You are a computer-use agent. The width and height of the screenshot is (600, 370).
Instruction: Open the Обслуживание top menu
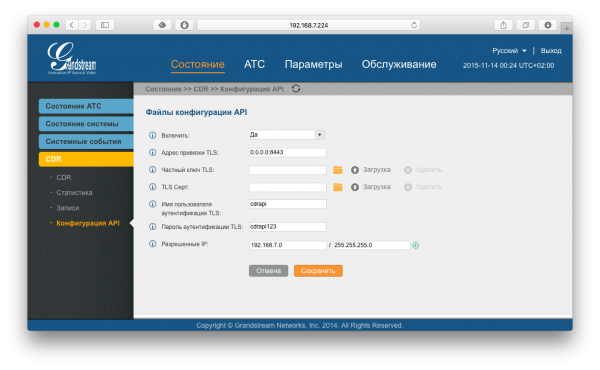coord(399,64)
